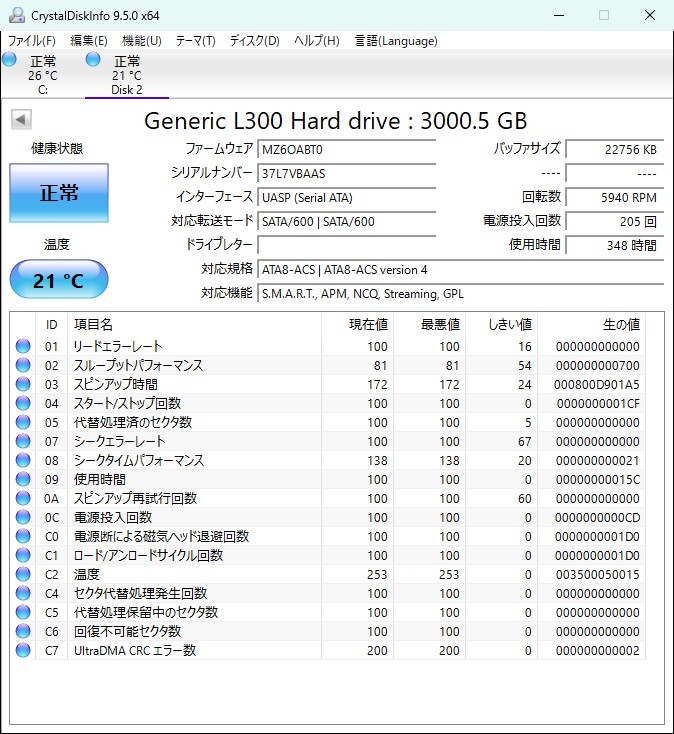674x734 pixels.
Task: Select the スループットパフォーマンス attribute name
Action: point(139,366)
